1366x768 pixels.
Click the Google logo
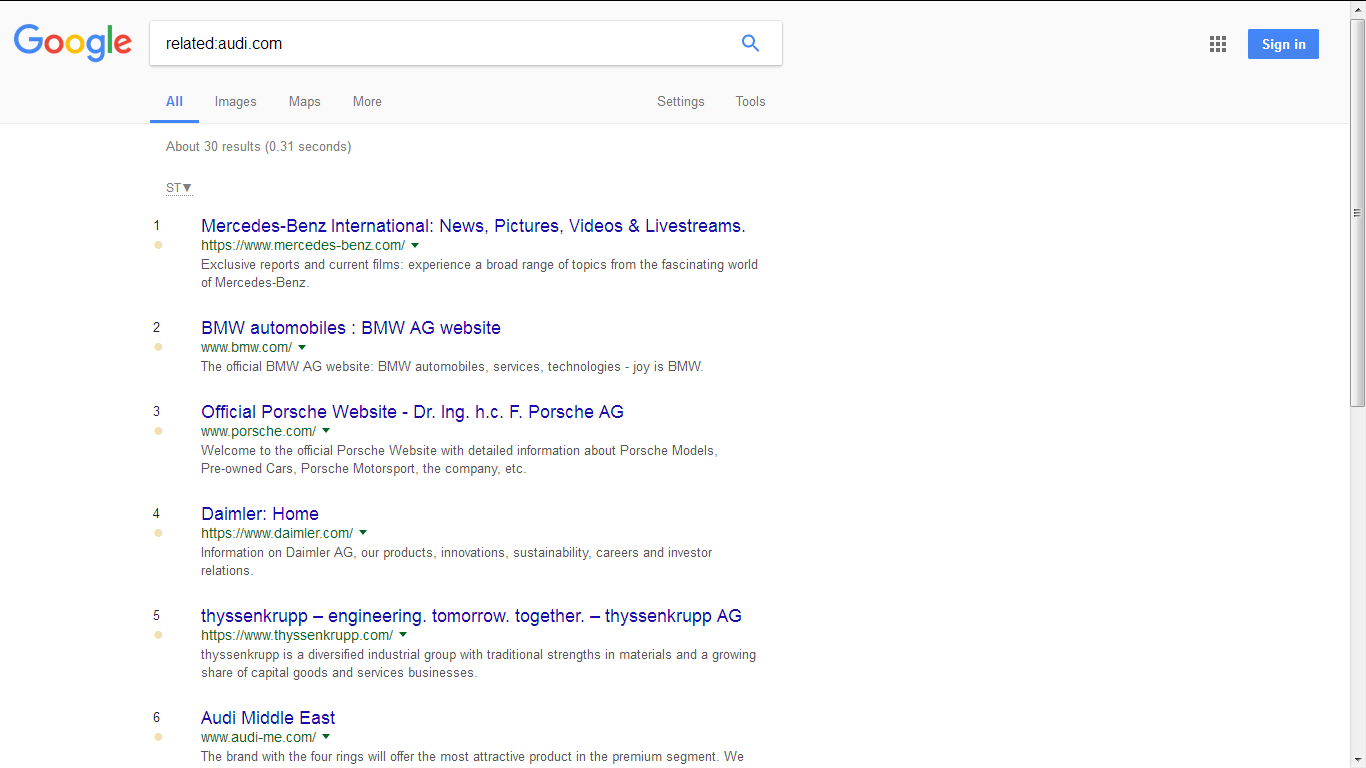(x=72, y=43)
